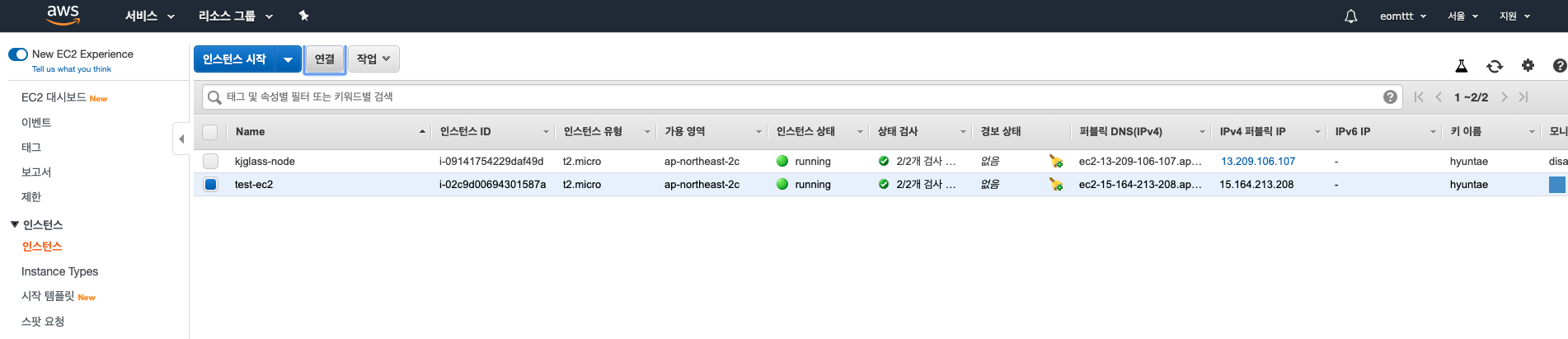This screenshot has width=1568, height=339.
Task: Deselect the test-ec2 checkbox
Action: pos(210,184)
